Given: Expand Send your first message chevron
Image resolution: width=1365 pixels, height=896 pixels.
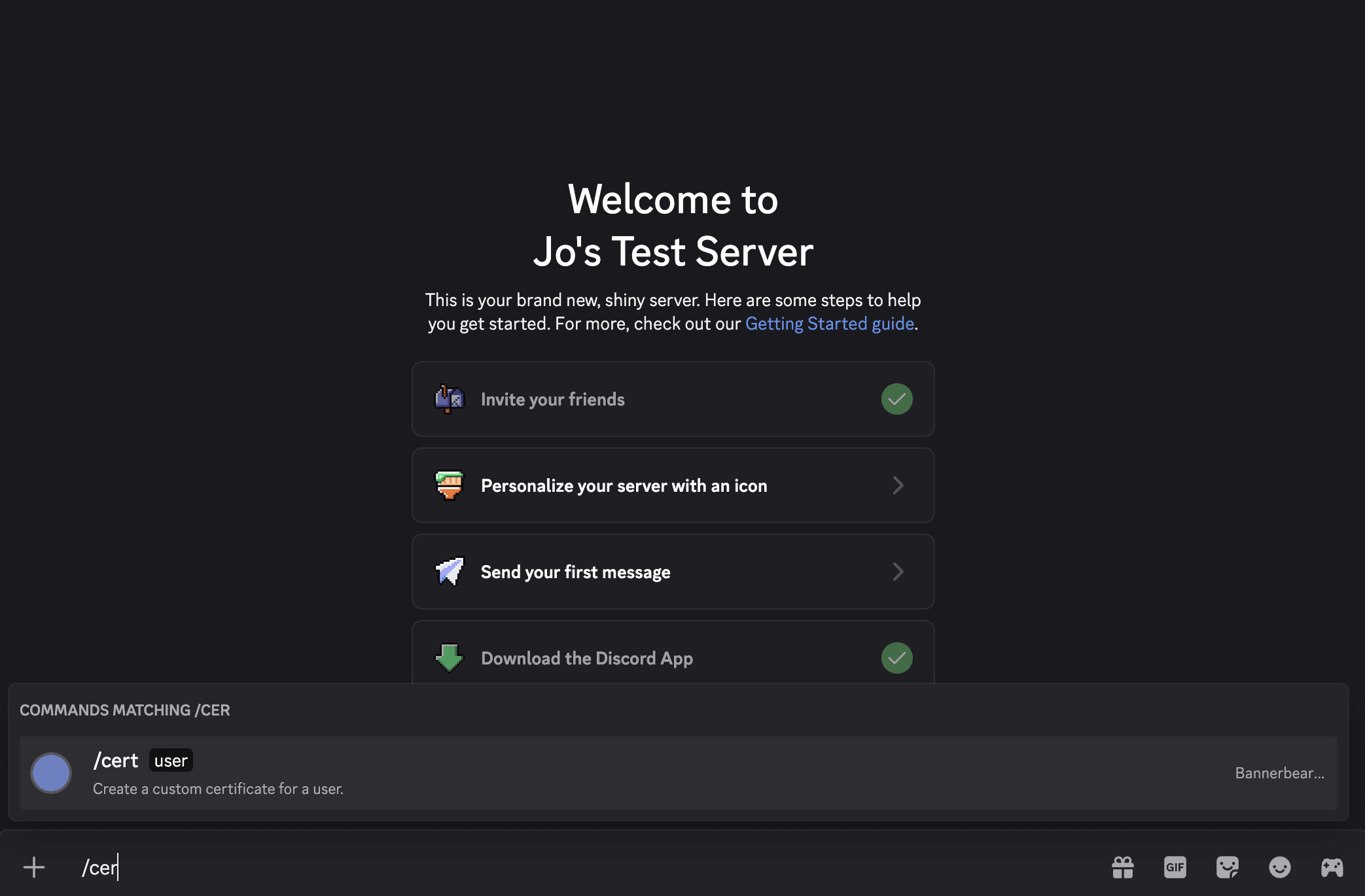Looking at the screenshot, I should click(898, 572).
